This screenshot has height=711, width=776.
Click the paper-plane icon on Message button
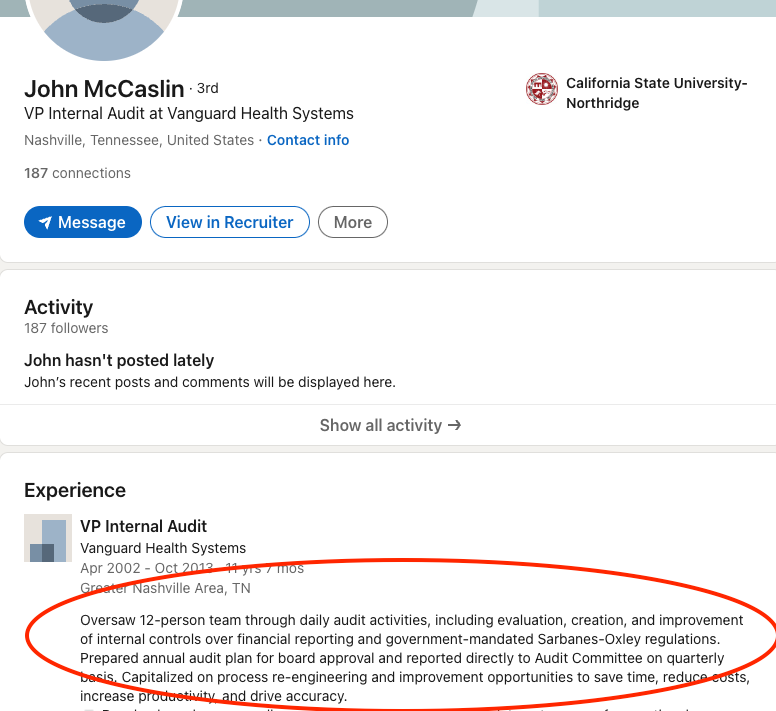click(x=45, y=223)
